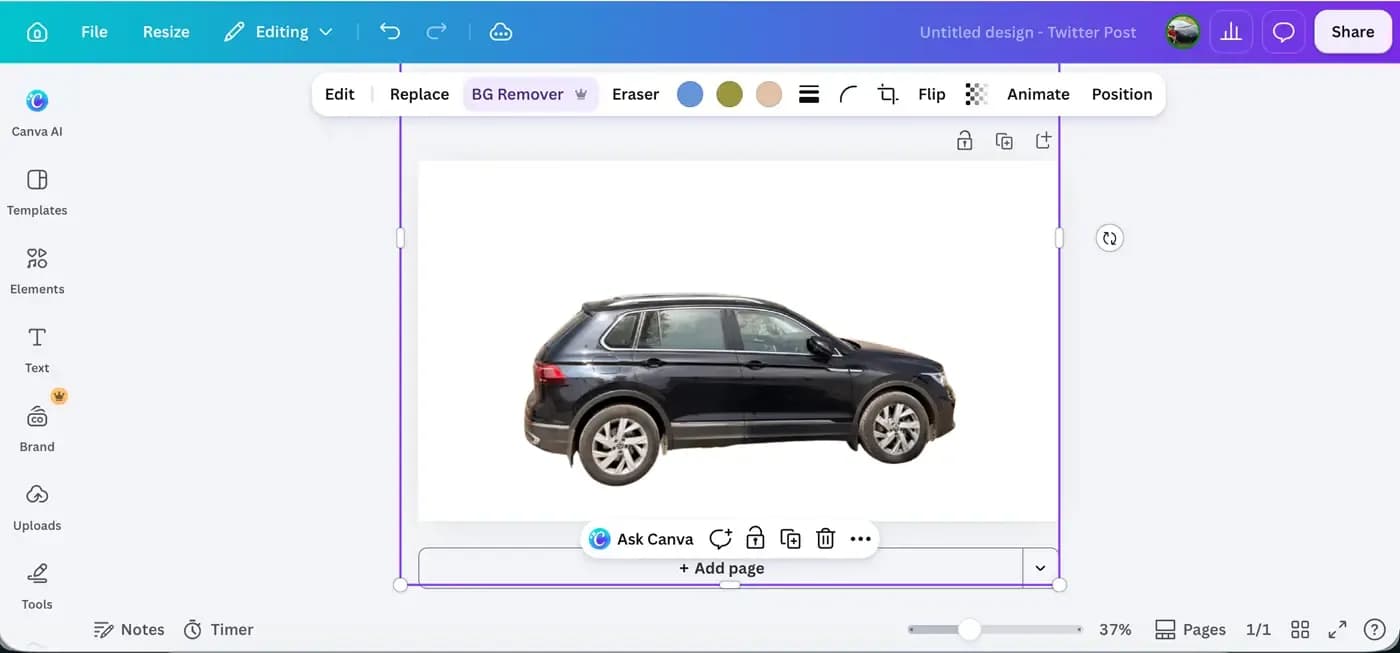The height and width of the screenshot is (653, 1400).
Task: Open the analytics chart icon
Action: tap(1231, 32)
